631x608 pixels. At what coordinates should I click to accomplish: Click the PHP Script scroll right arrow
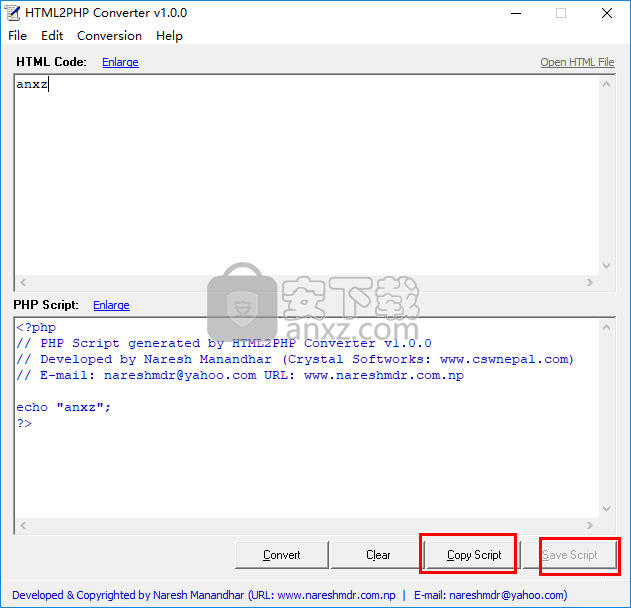pyautogui.click(x=590, y=526)
